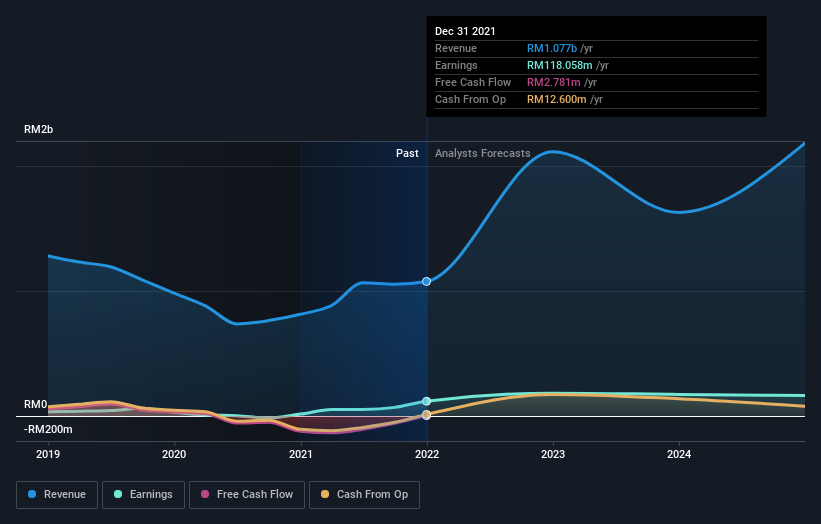Click the Dec 31 2021 tooltip date
Viewport: 821px width, 524px height.
[x=465, y=31]
